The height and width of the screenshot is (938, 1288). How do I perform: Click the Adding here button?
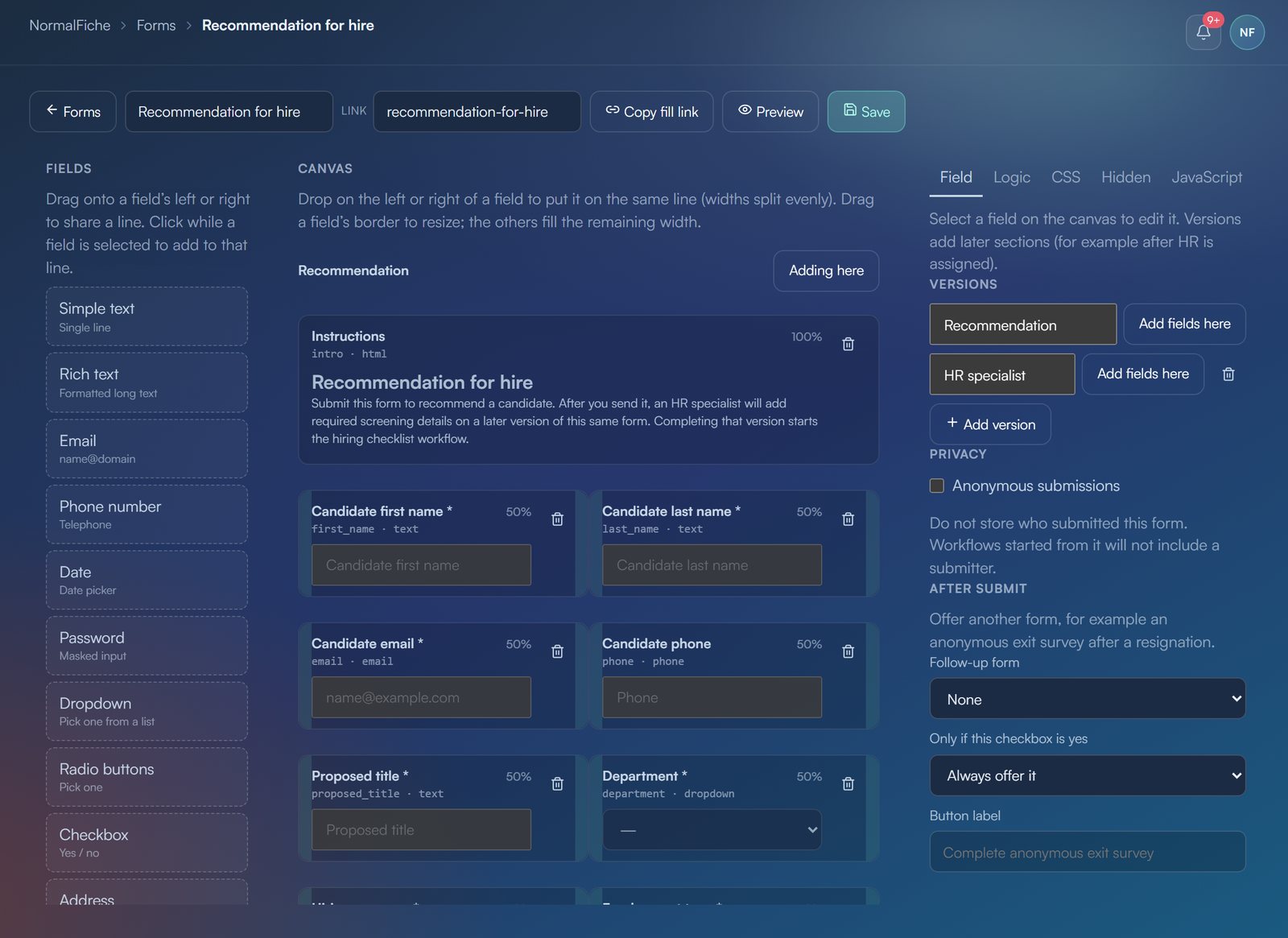(x=826, y=271)
